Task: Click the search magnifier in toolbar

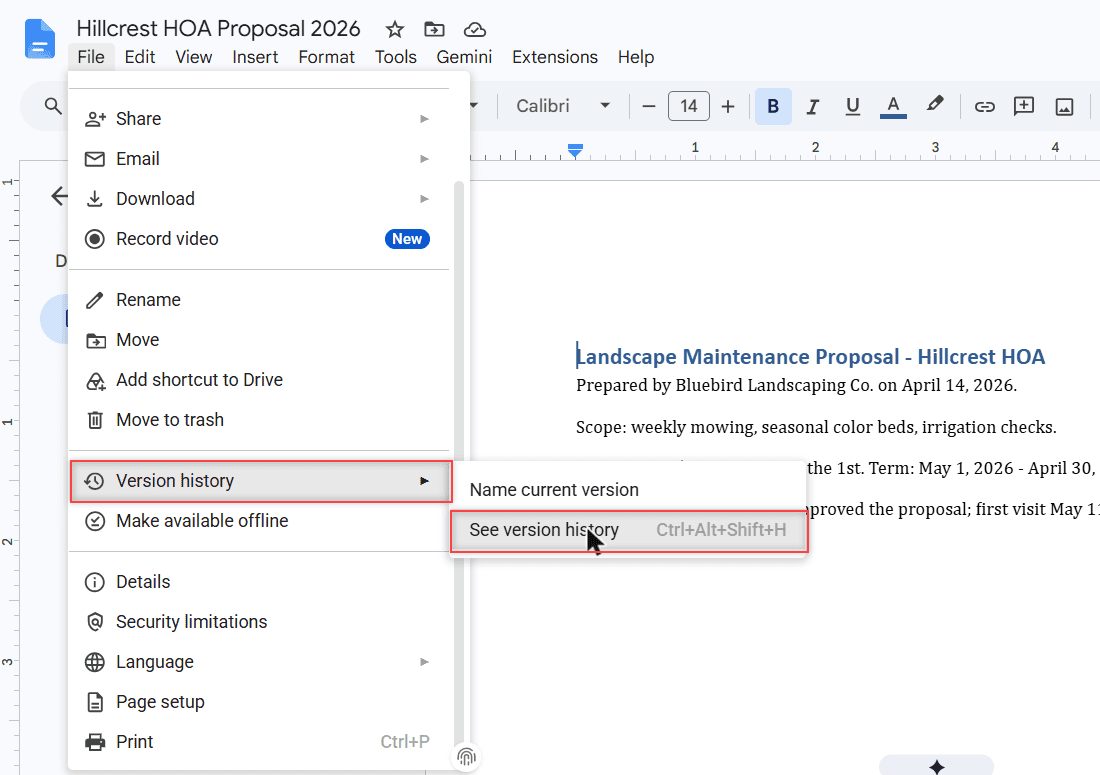Action: click(53, 106)
